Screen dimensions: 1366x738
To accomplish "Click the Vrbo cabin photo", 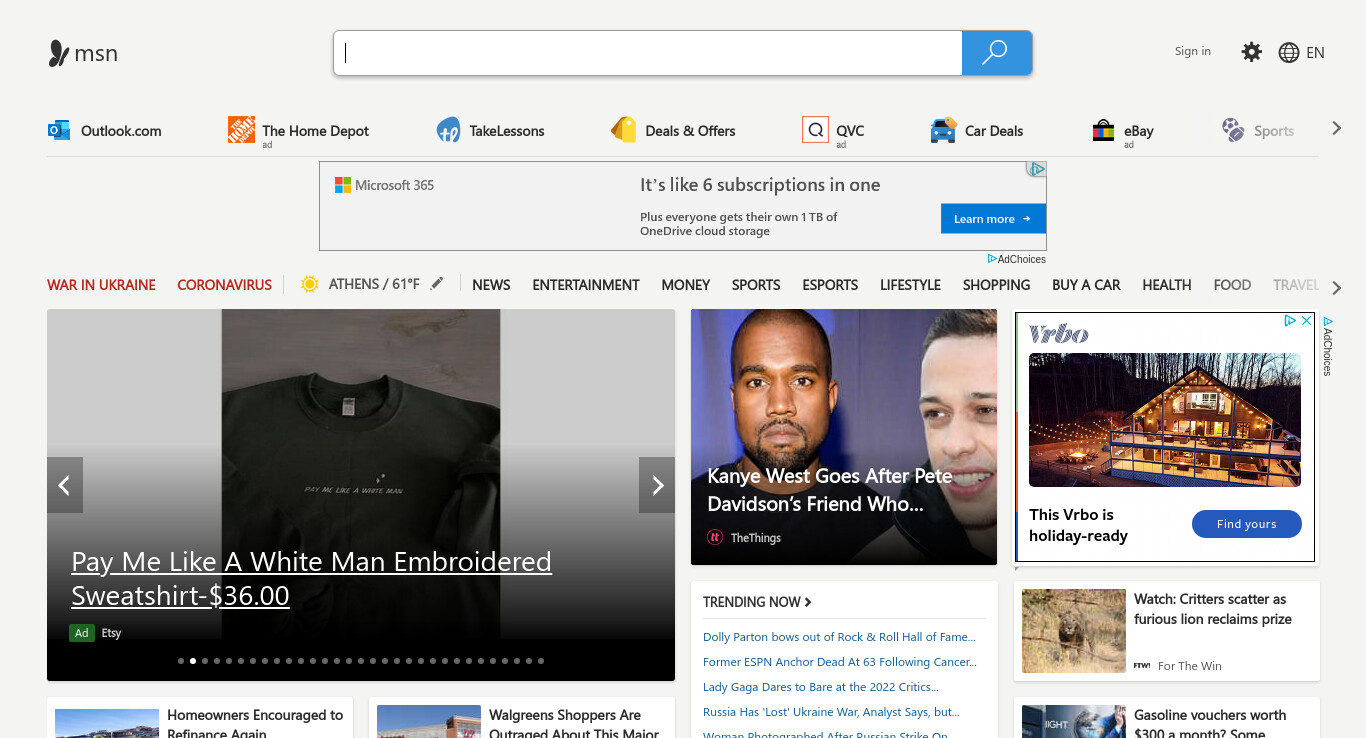I will tap(1165, 420).
